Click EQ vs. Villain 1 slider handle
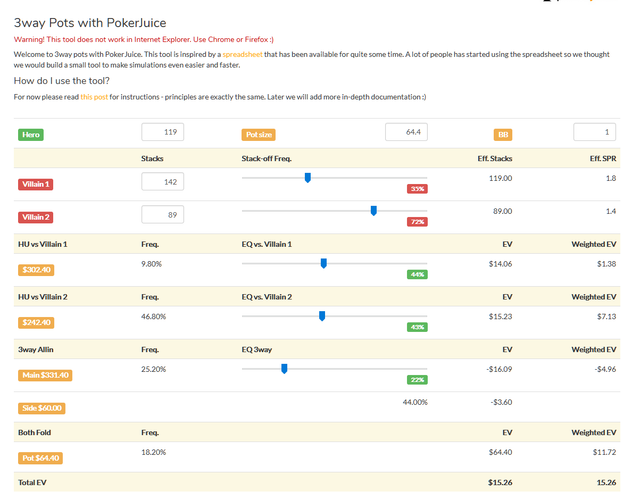The width and height of the screenshot is (640, 492). (324, 263)
